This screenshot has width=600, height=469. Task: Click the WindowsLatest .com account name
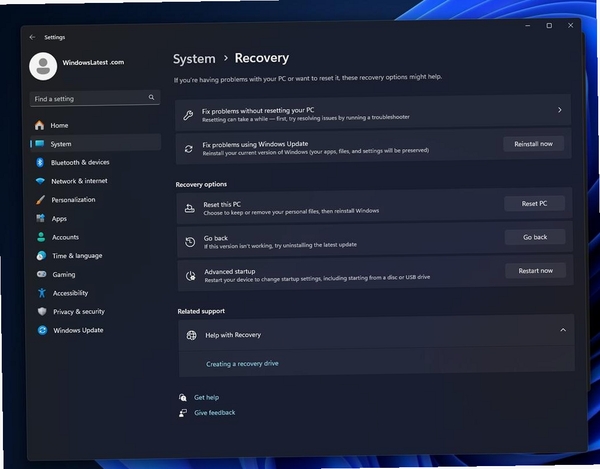[93, 62]
